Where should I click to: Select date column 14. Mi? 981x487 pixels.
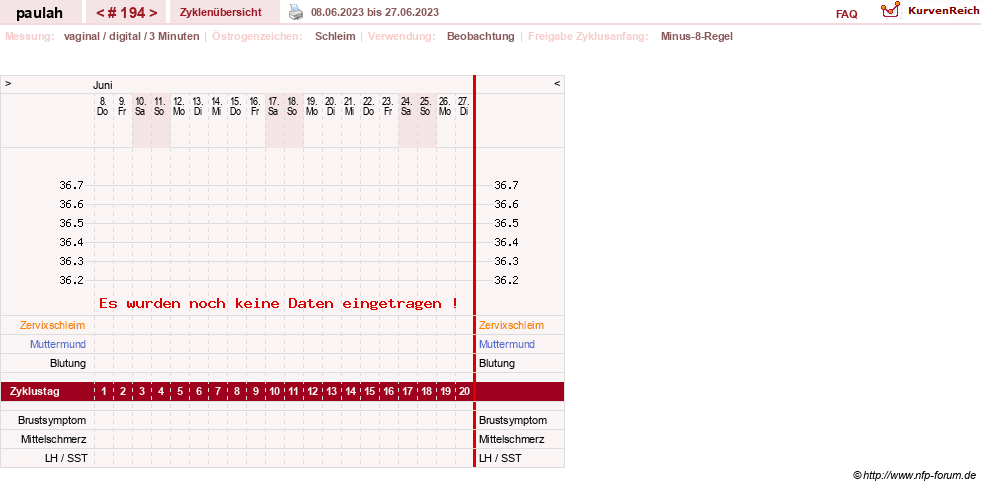pyautogui.click(x=217, y=106)
